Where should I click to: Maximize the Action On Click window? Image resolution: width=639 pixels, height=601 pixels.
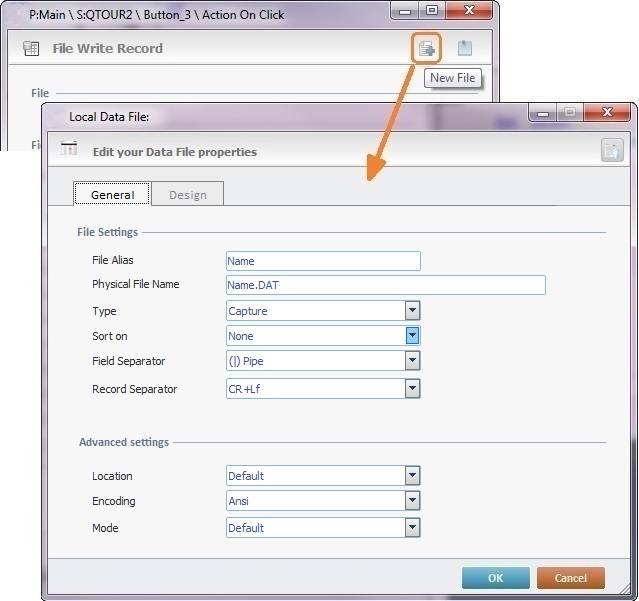coord(432,13)
